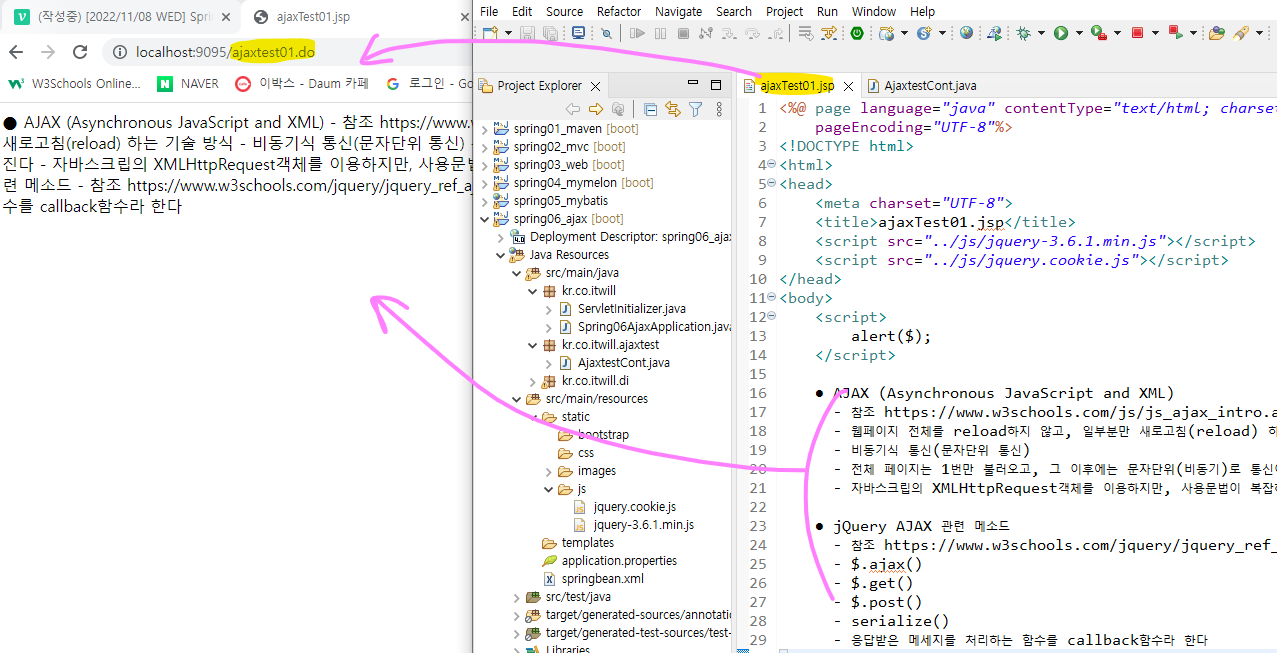Viewport: 1277px width, 653px height.
Task: Expand the spring05_mybatis project
Action: point(486,201)
